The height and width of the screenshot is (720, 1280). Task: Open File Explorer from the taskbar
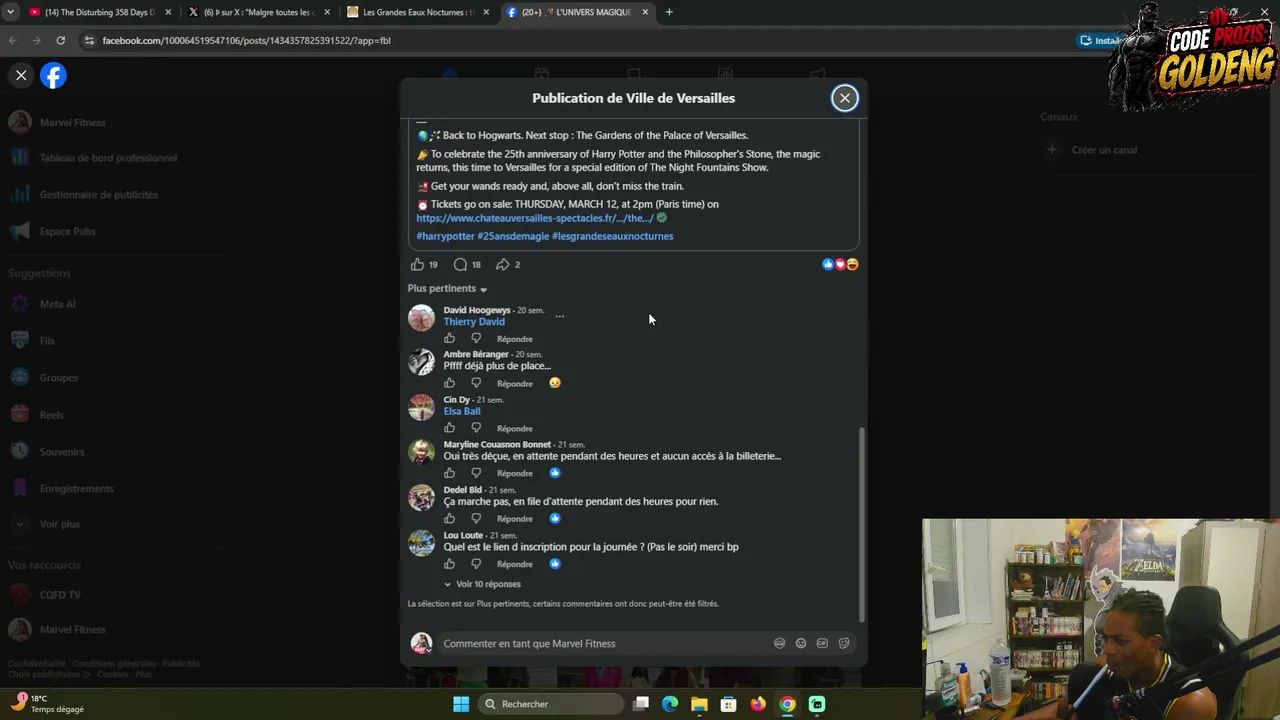699,704
